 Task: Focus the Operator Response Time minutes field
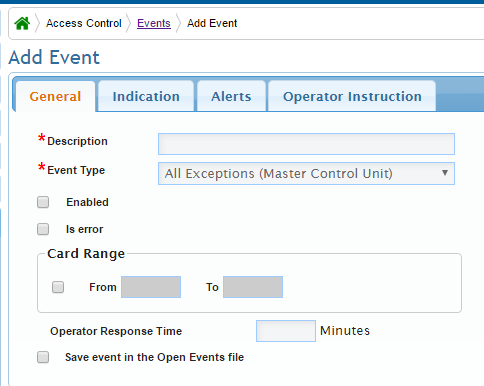pyautogui.click(x=286, y=331)
